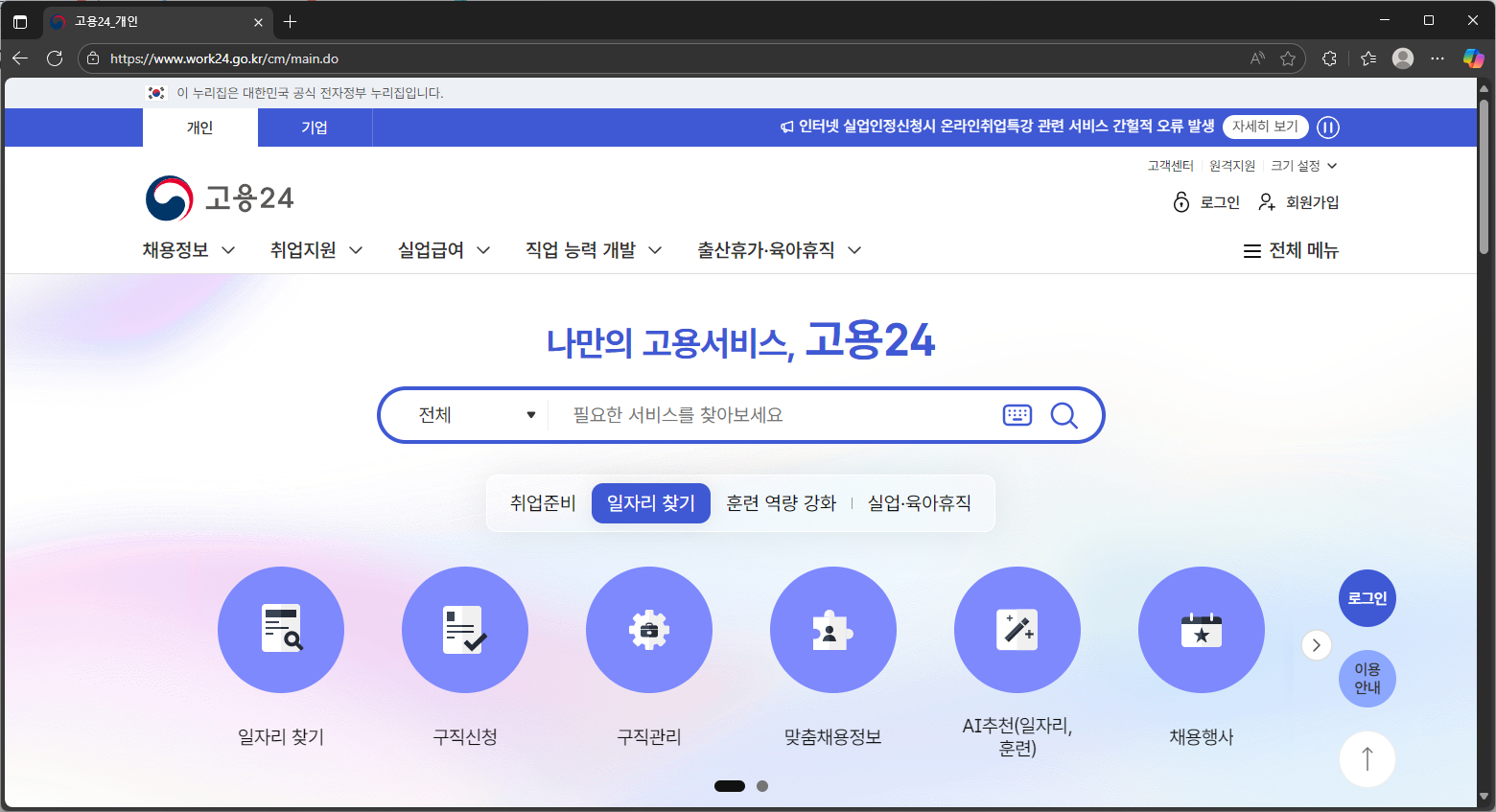Select the 일자리 찾기 search icon
The image size is (1496, 812).
[281, 630]
